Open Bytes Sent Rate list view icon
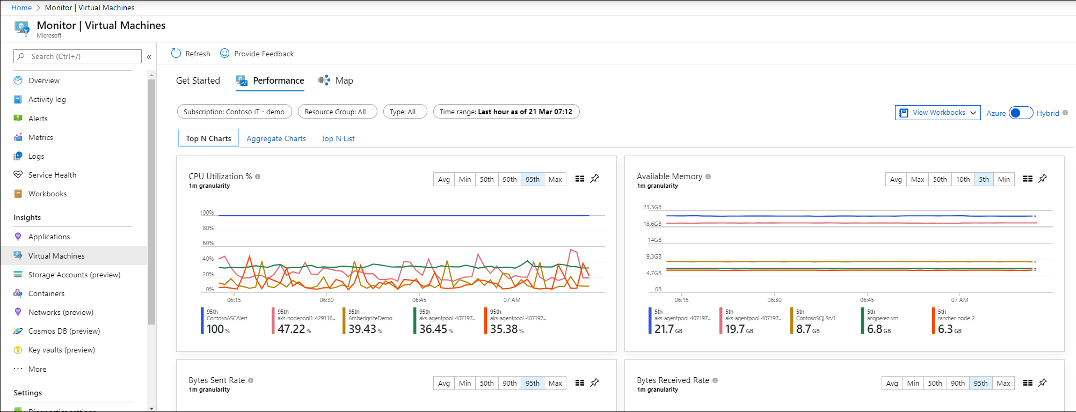Image resolution: width=1076 pixels, height=412 pixels. click(x=579, y=382)
